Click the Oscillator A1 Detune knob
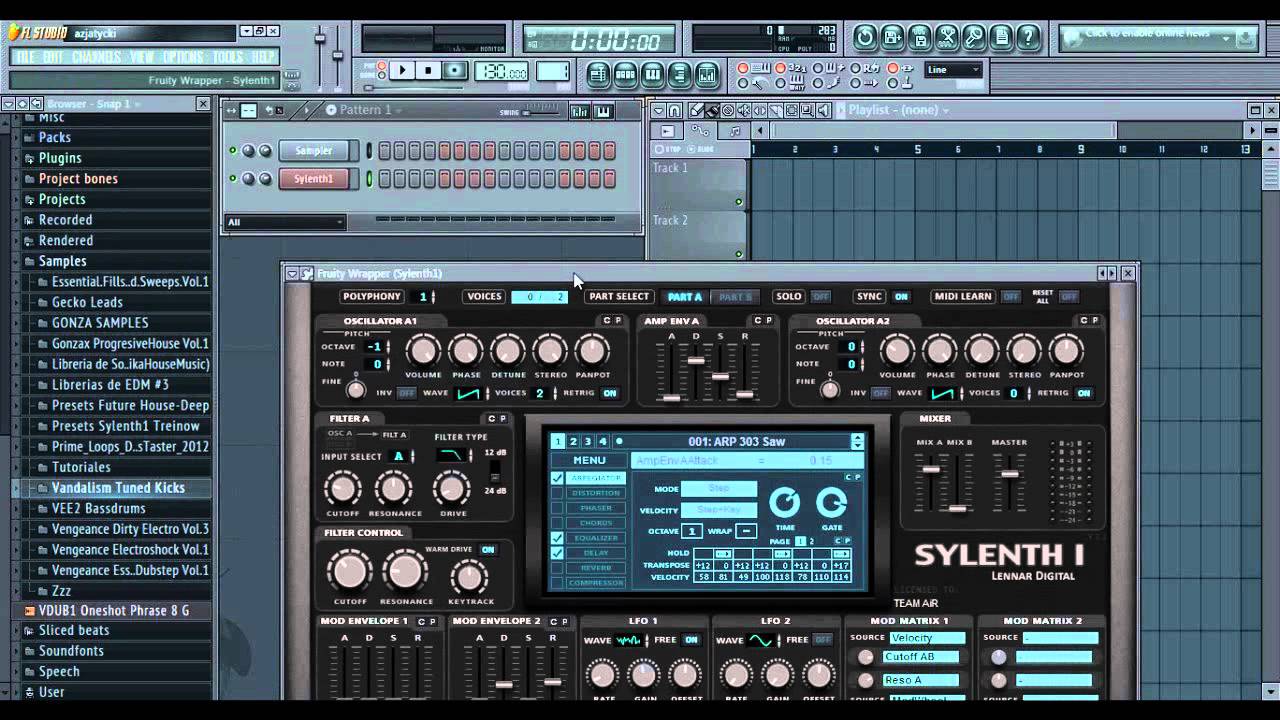Image resolution: width=1280 pixels, height=720 pixels. point(507,351)
